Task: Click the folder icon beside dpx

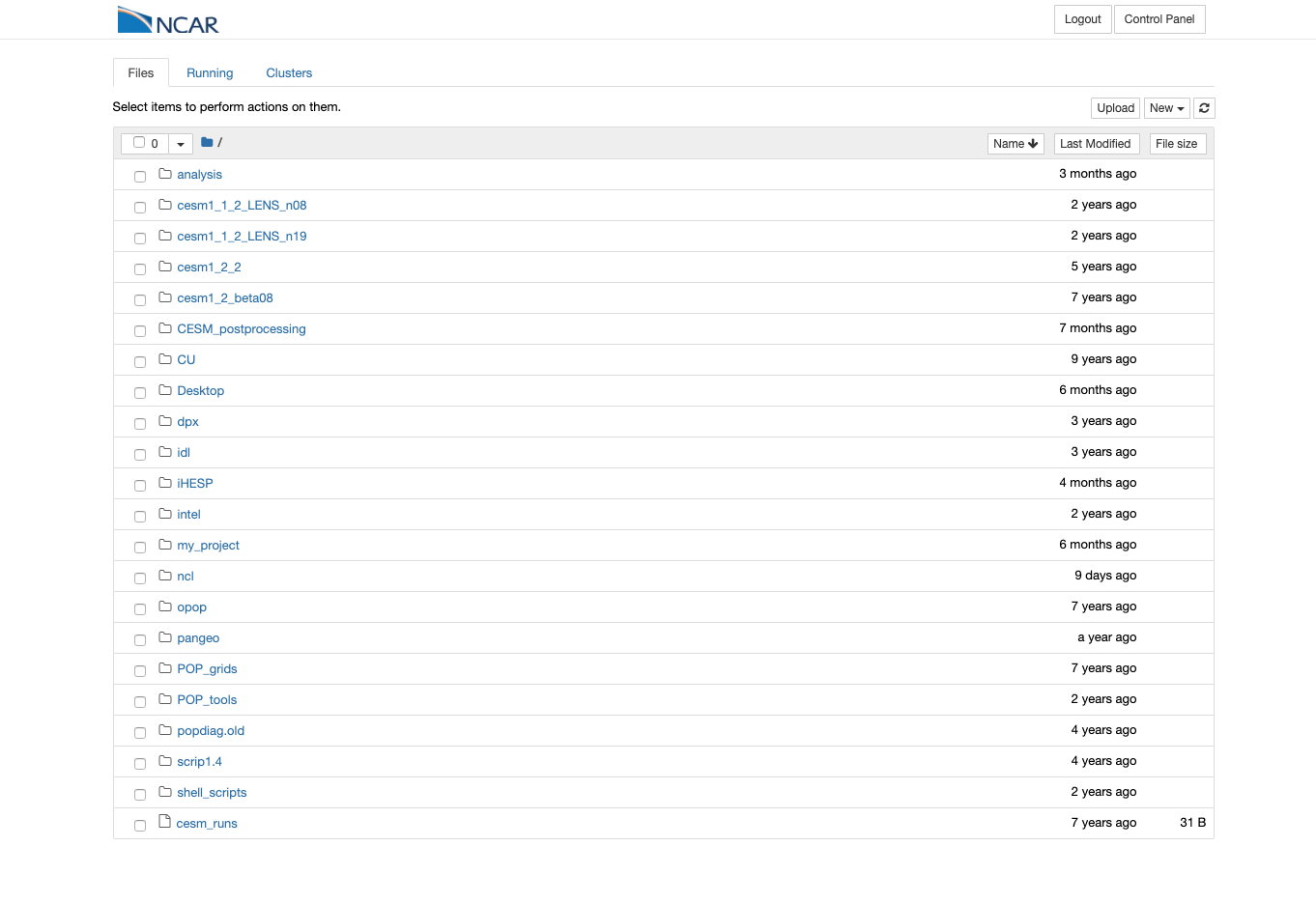Action: tap(165, 421)
